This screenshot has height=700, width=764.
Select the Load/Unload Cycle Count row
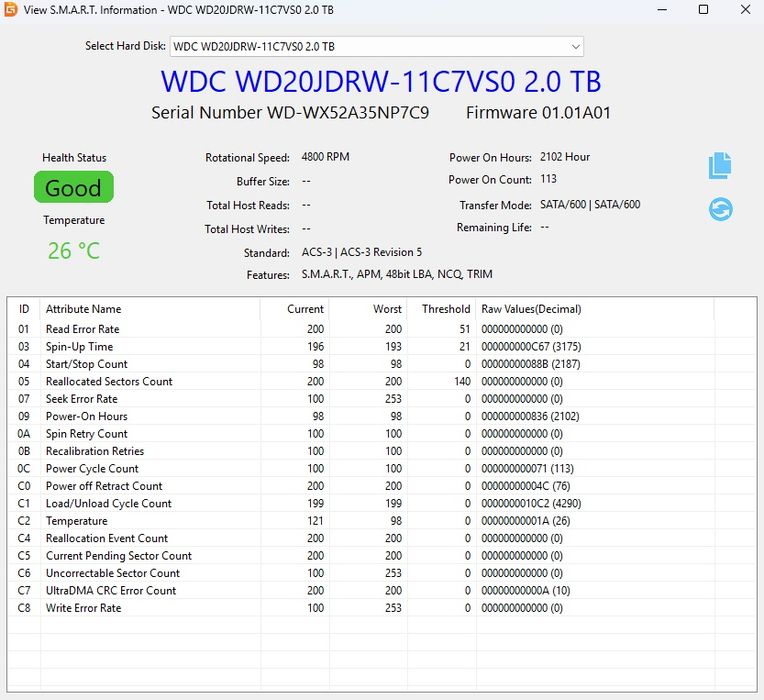pos(382,504)
